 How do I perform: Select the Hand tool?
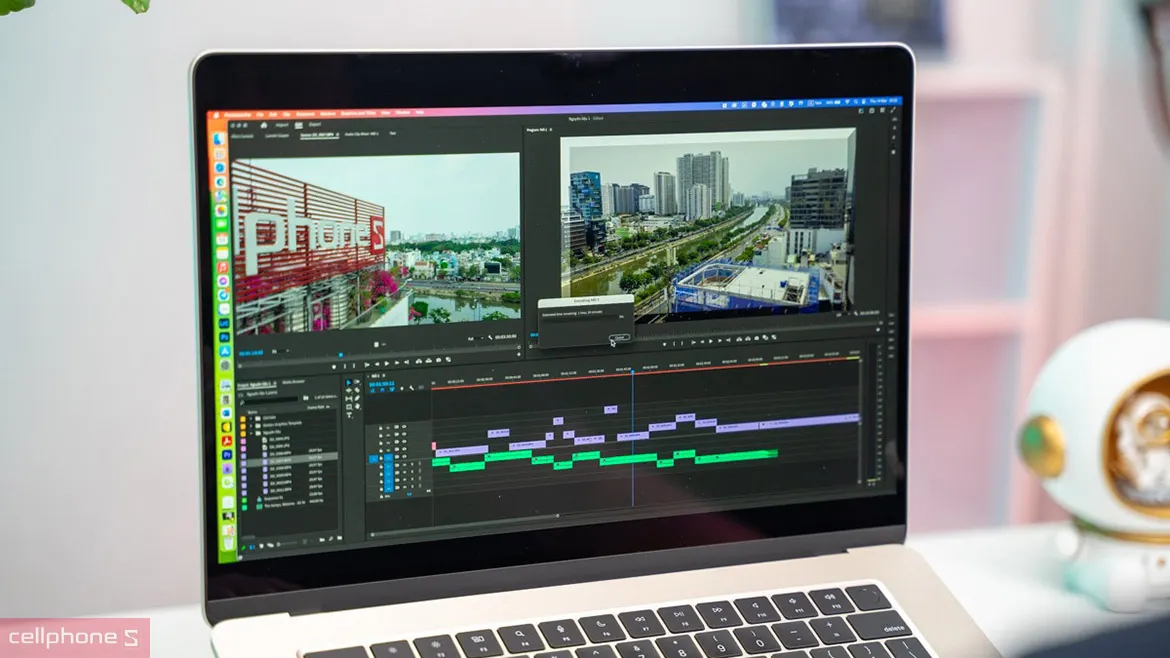point(357,406)
